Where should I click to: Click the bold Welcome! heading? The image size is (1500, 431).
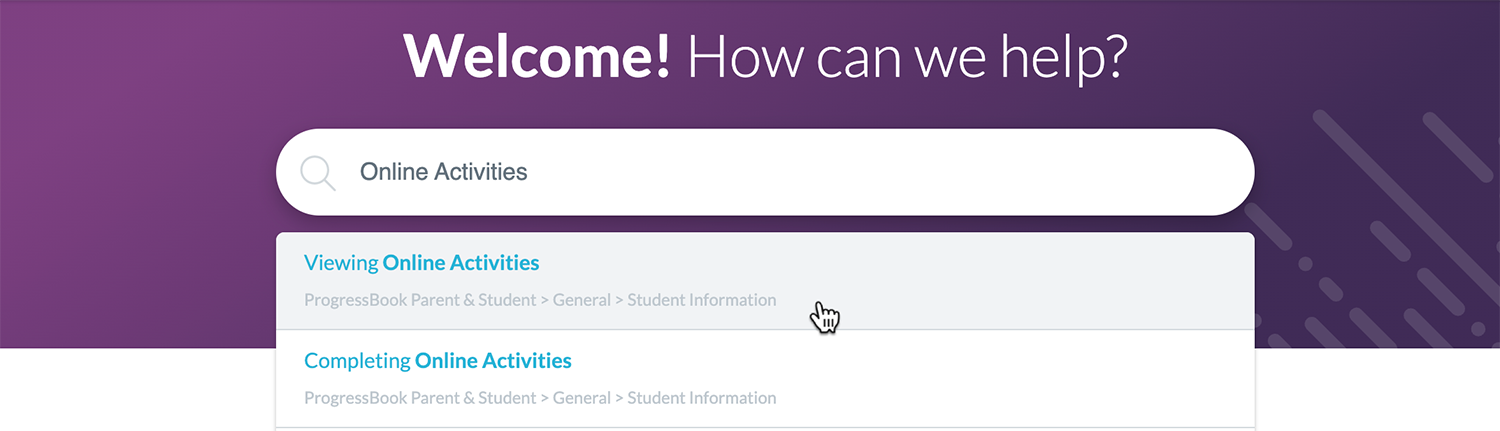(537, 56)
